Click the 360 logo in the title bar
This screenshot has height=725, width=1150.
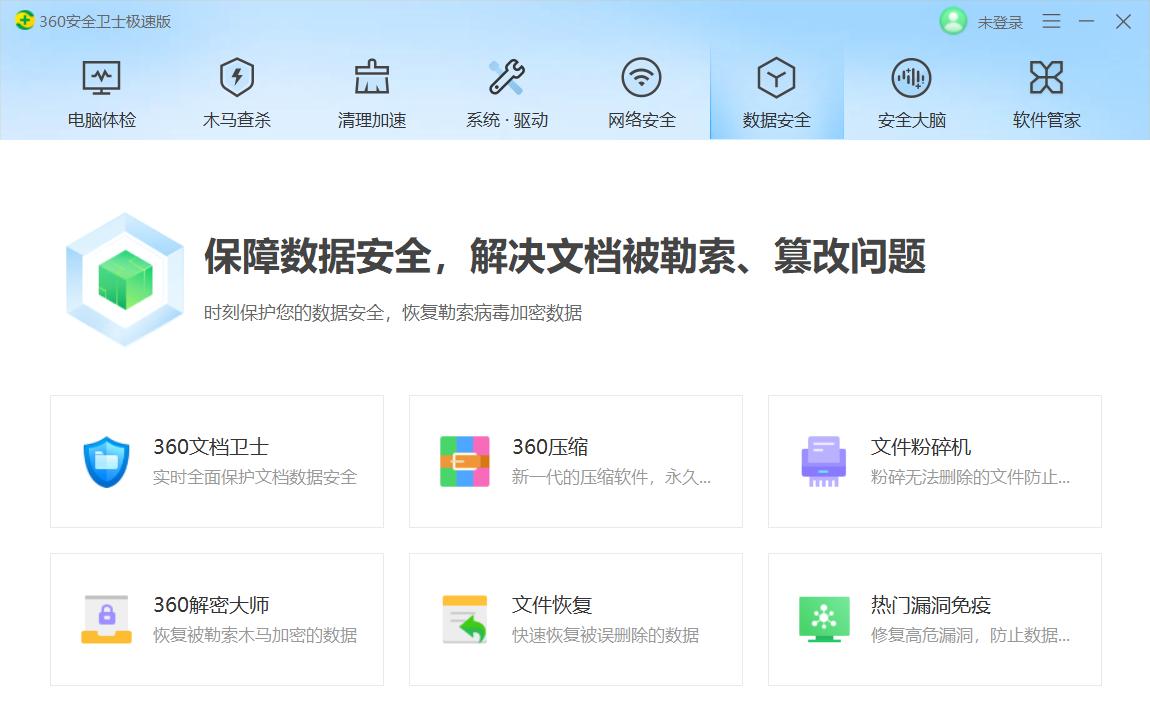[24, 20]
